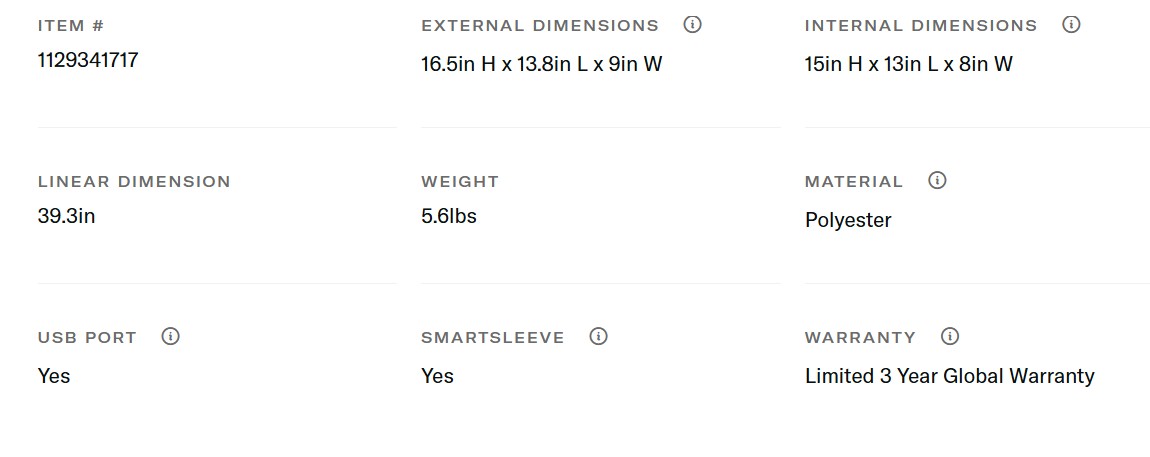This screenshot has height=457, width=1150.
Task: Open the External Dimensions info icon
Action: [692, 25]
